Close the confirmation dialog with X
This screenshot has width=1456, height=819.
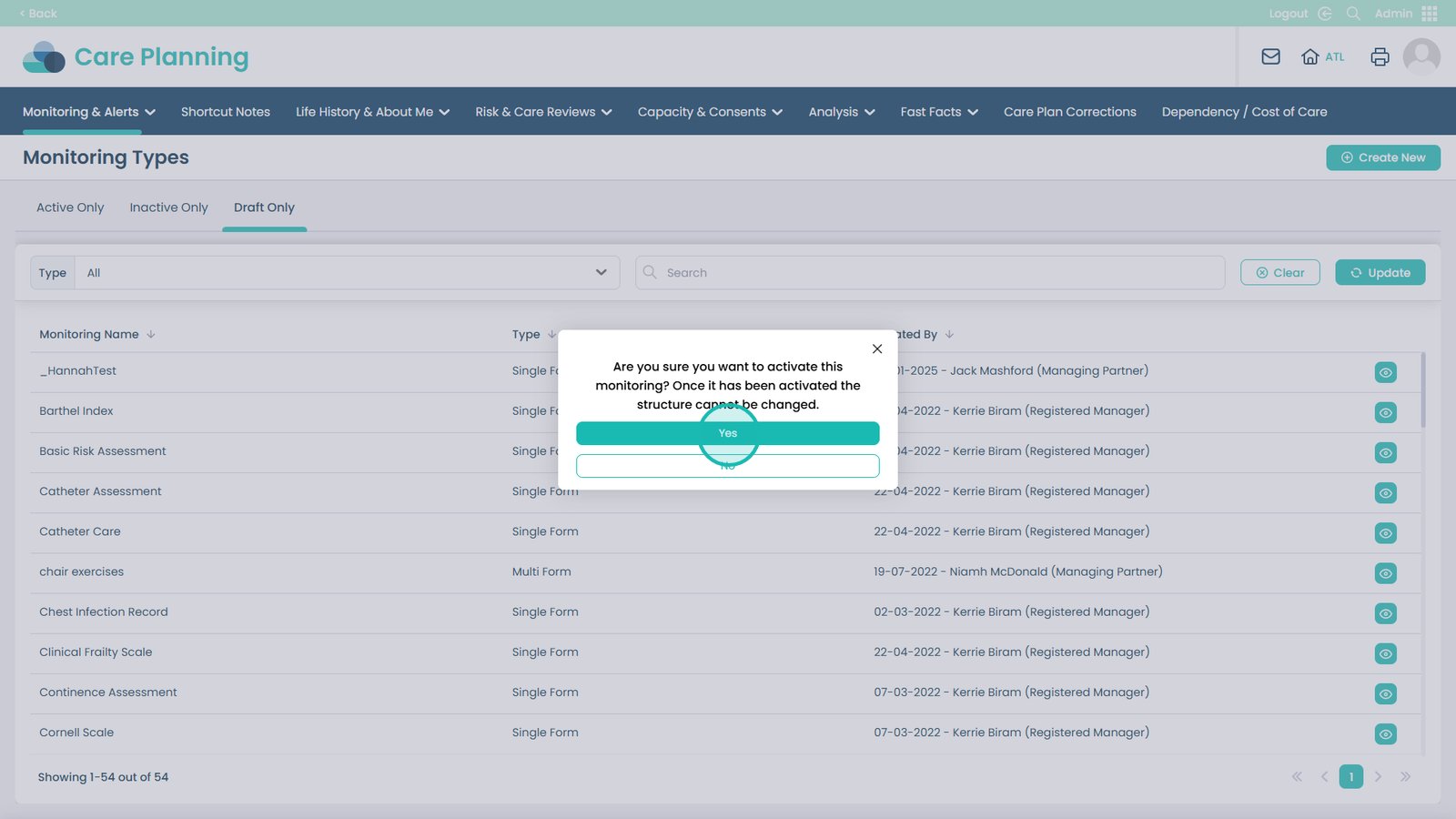tap(876, 349)
